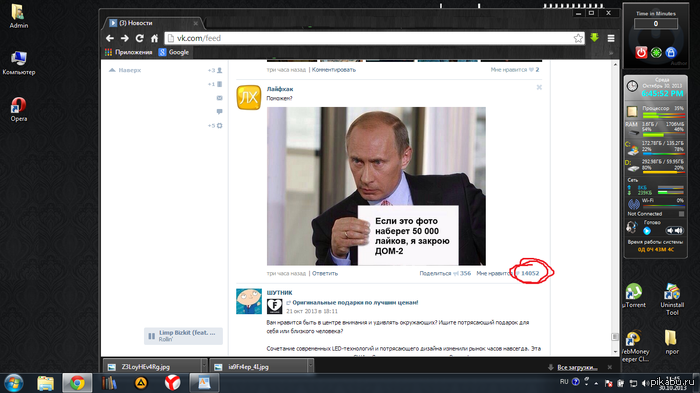Hide the Лайфхак post with its X

coord(539,88)
